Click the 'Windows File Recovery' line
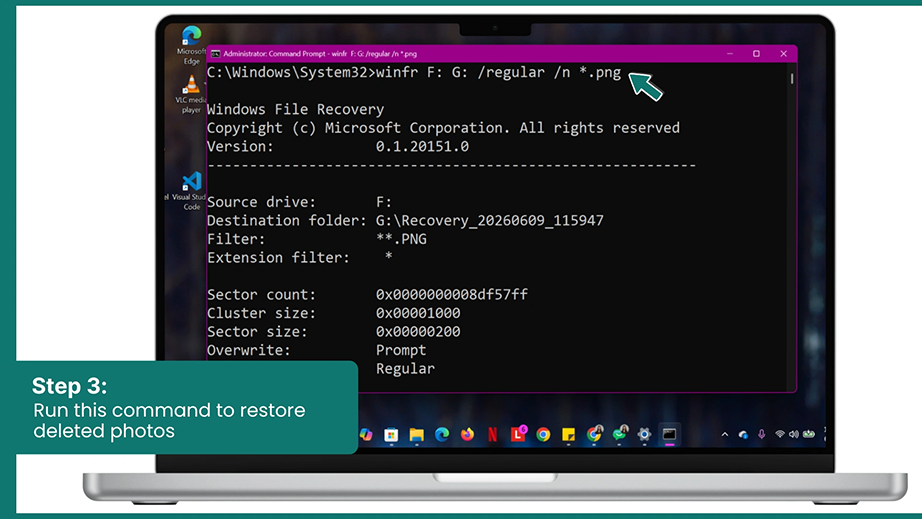Viewport: 922px width, 519px height. tap(295, 109)
